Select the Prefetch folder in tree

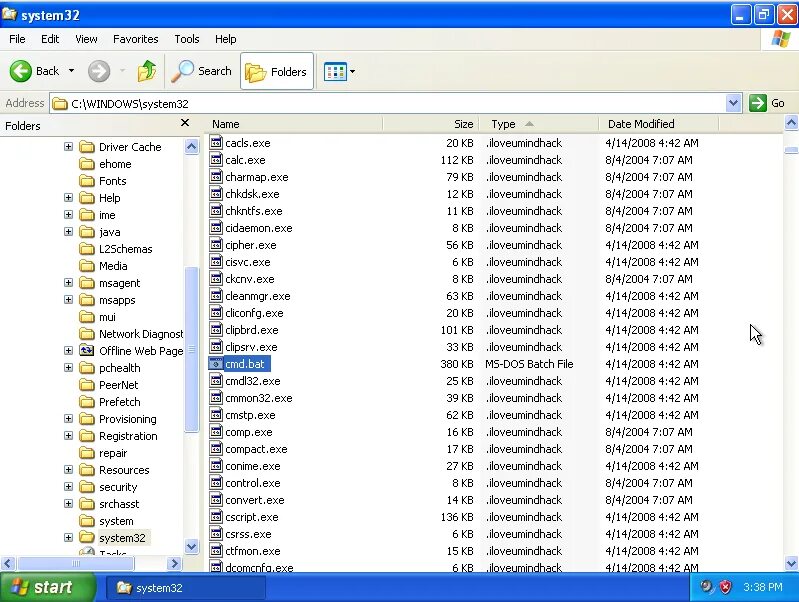point(119,402)
